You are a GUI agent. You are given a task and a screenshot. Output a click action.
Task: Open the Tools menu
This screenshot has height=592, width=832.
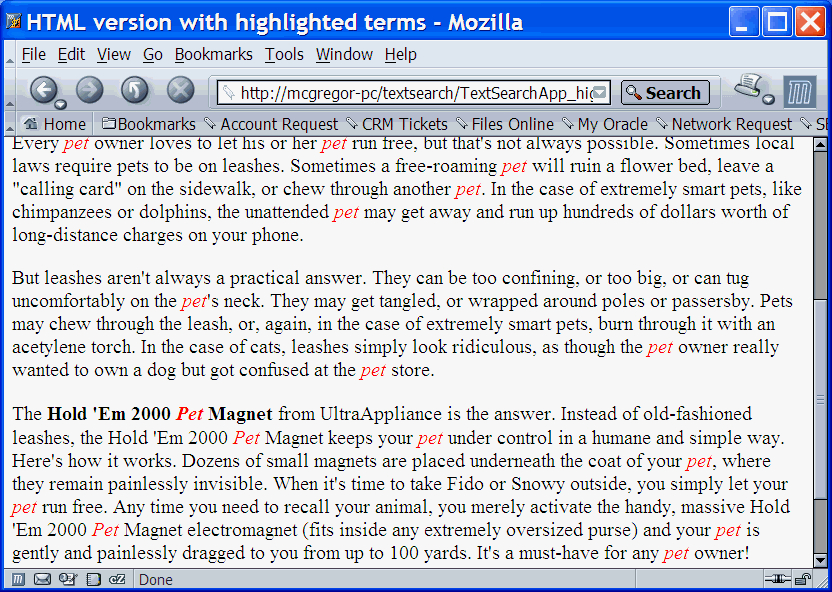click(286, 54)
